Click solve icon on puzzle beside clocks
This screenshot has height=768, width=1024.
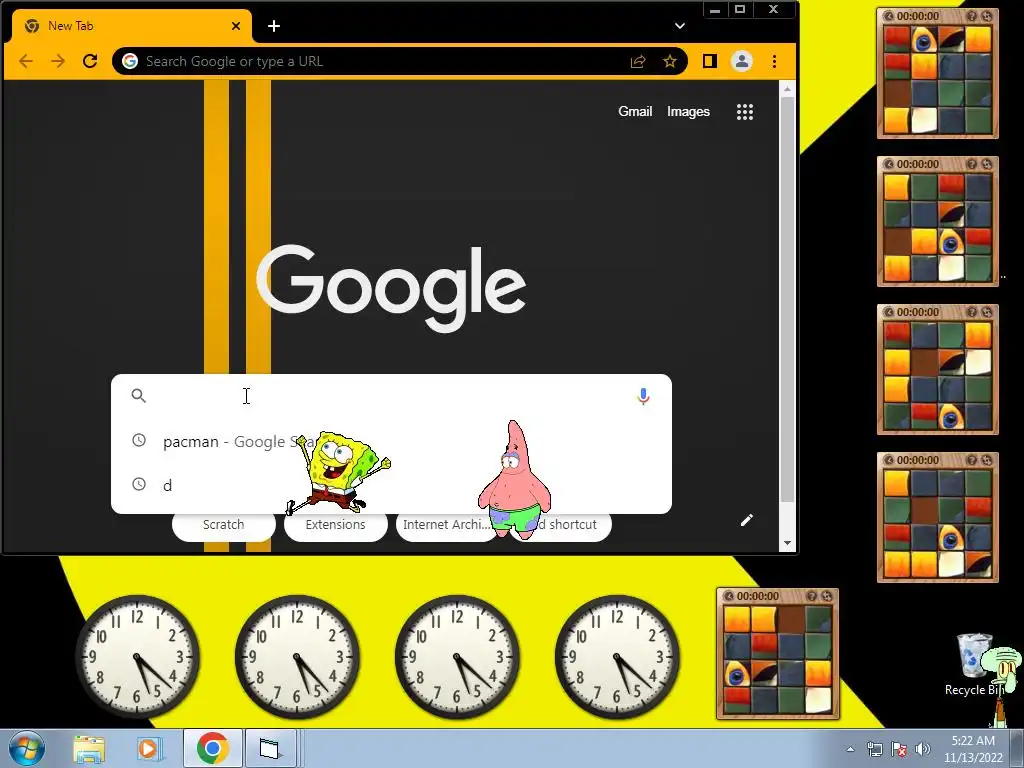pyautogui.click(x=827, y=596)
